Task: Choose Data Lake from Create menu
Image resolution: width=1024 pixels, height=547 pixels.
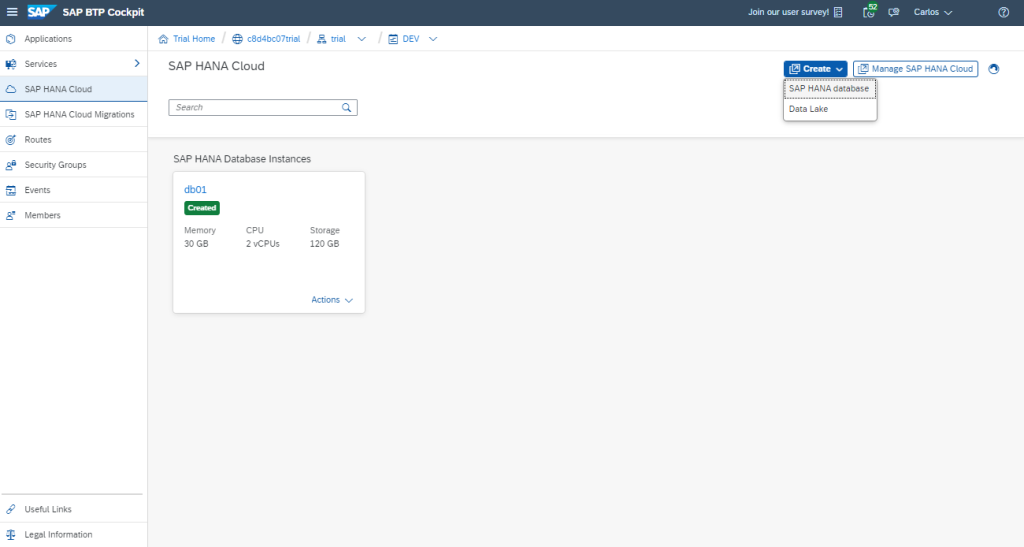Action: tap(830, 109)
